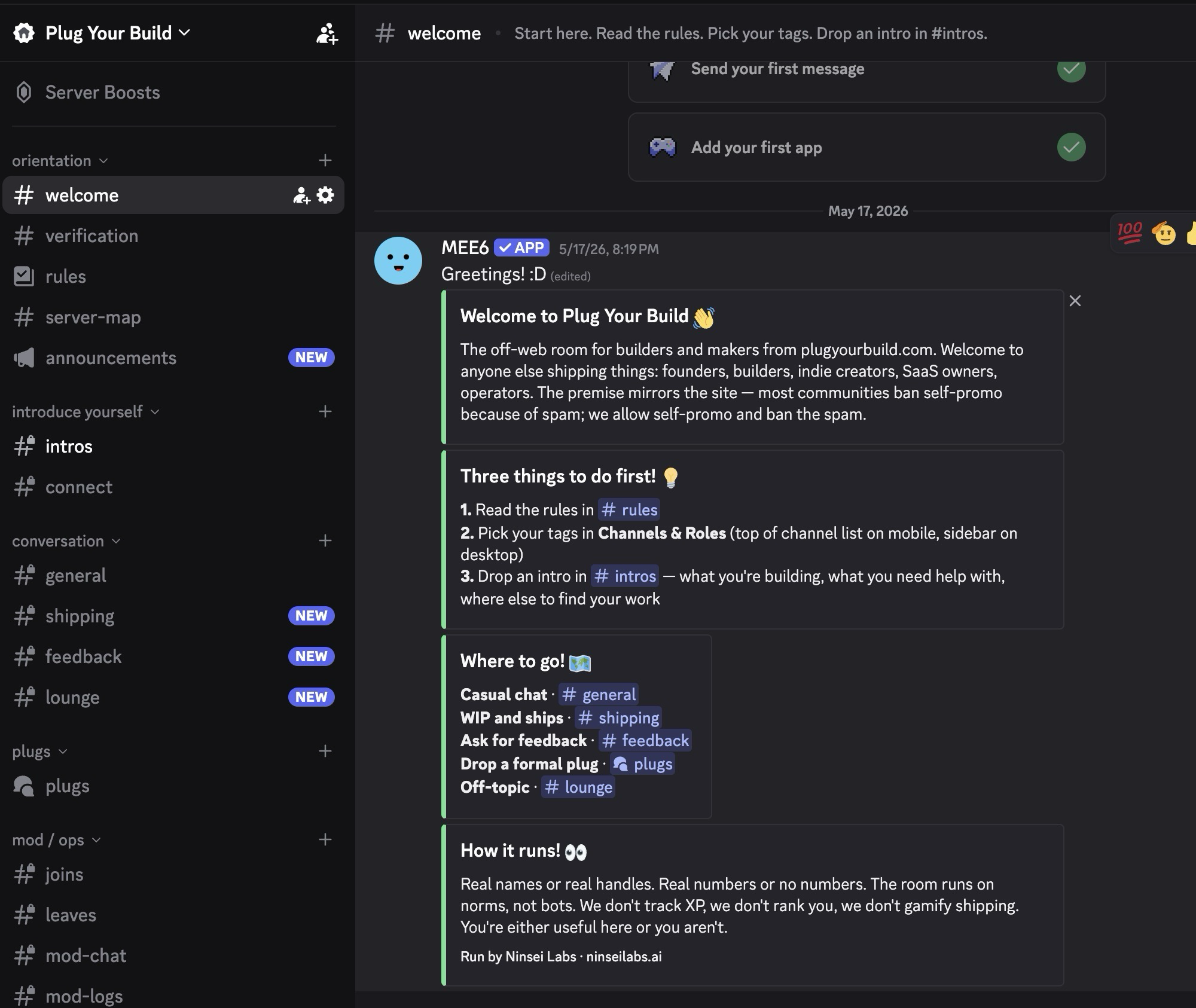Viewport: 1196px width, 1008px height.
Task: Open the mod-chat channel
Action: tap(173, 956)
